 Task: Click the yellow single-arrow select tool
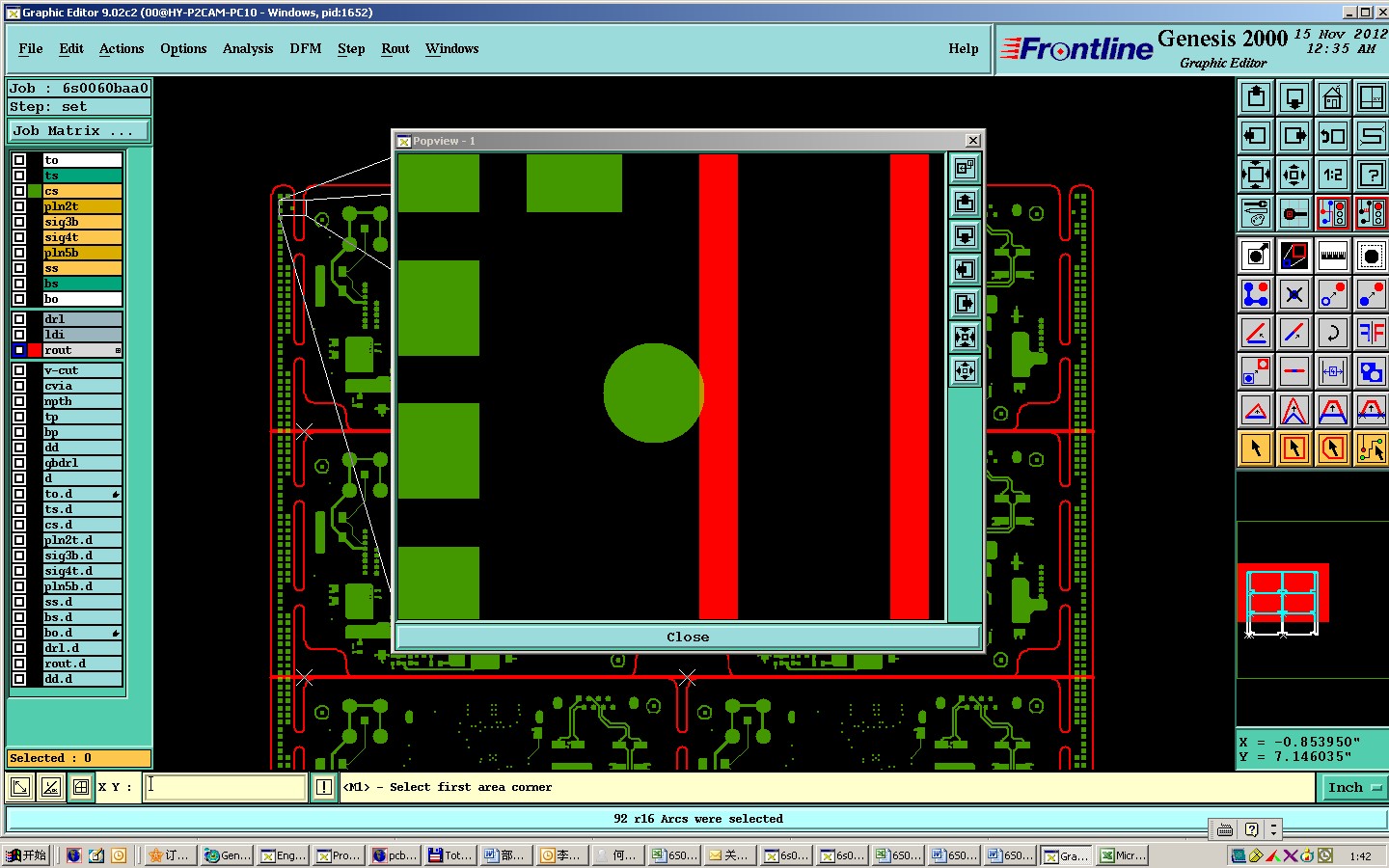click(x=1256, y=448)
